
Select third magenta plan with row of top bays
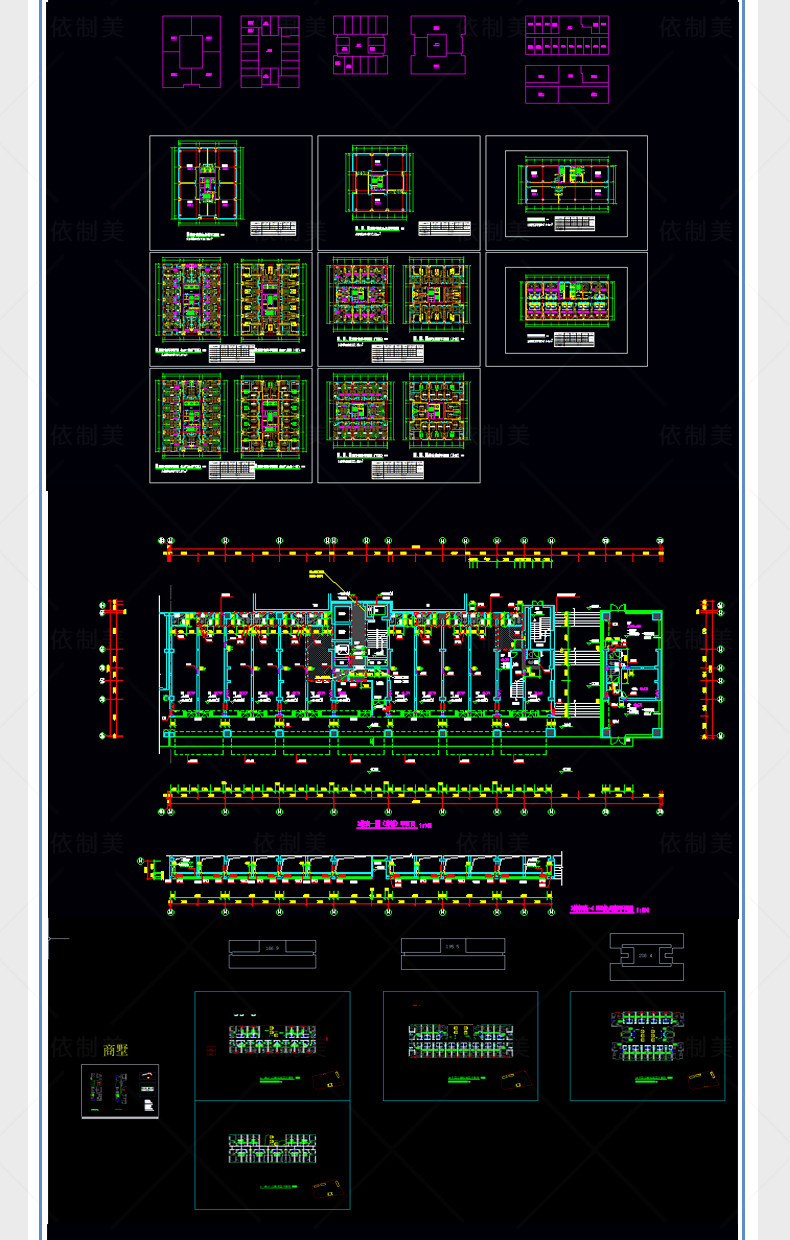click(x=360, y=45)
